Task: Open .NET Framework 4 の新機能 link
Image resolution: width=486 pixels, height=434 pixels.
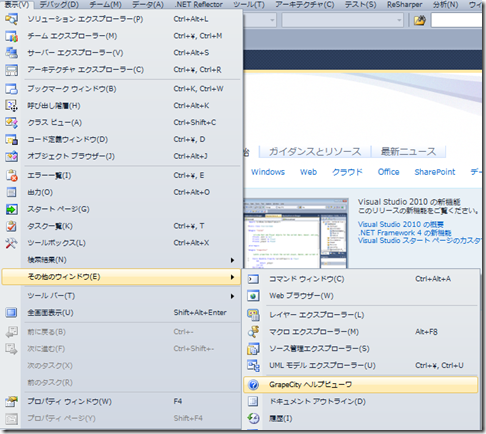Action: click(405, 233)
